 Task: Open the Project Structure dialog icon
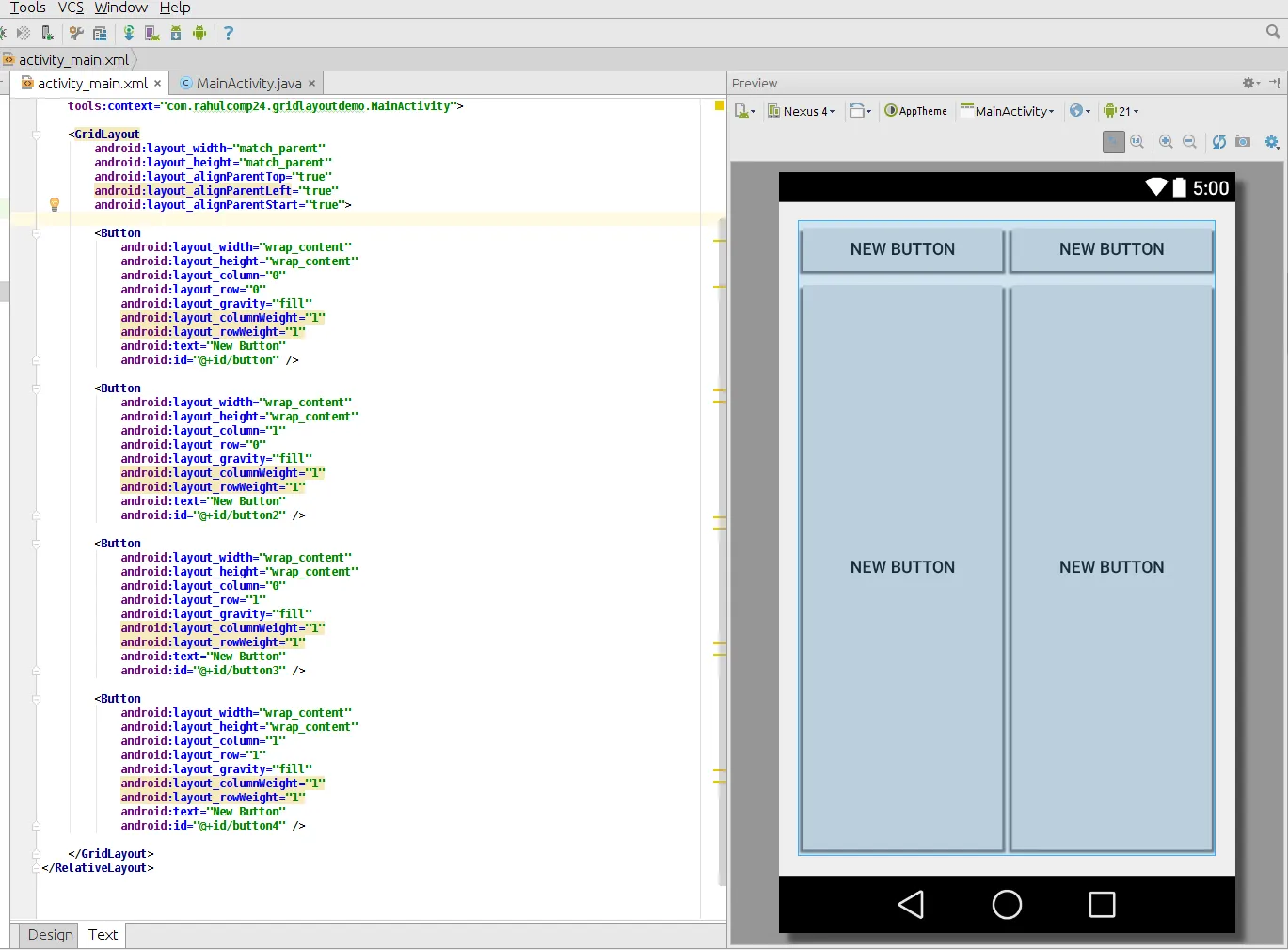click(x=100, y=33)
